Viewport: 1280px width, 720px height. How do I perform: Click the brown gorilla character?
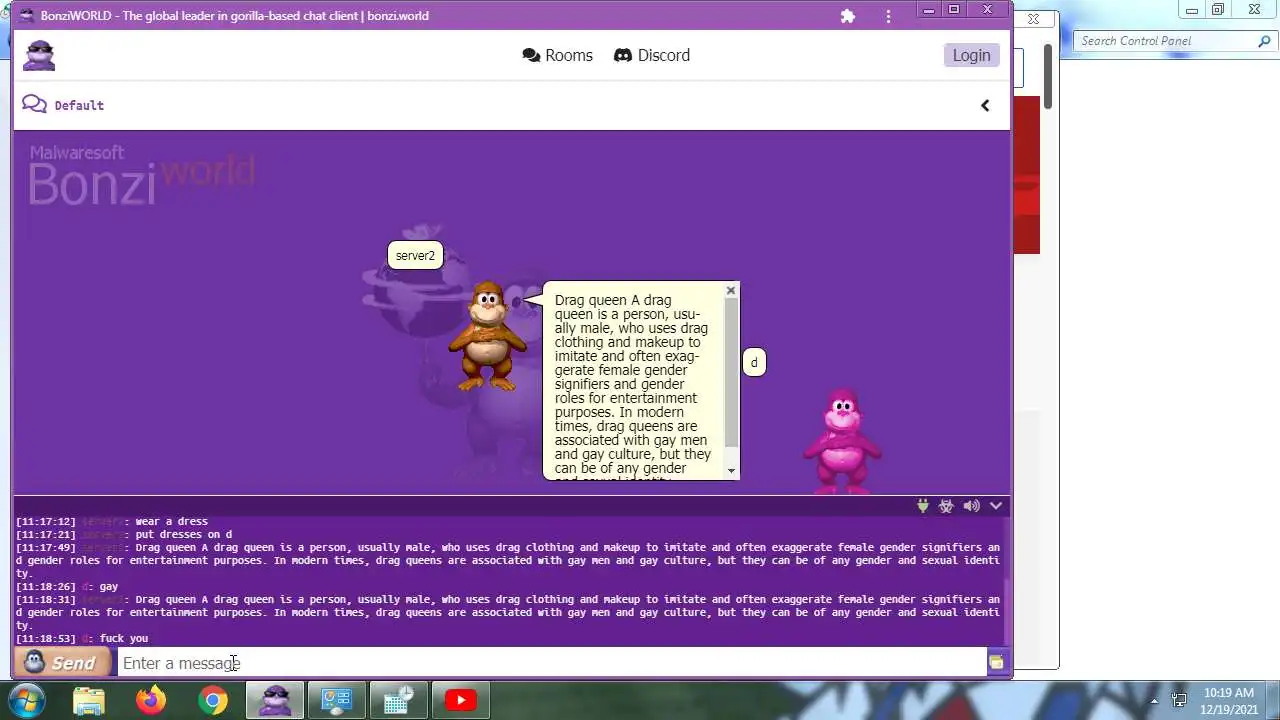point(487,336)
